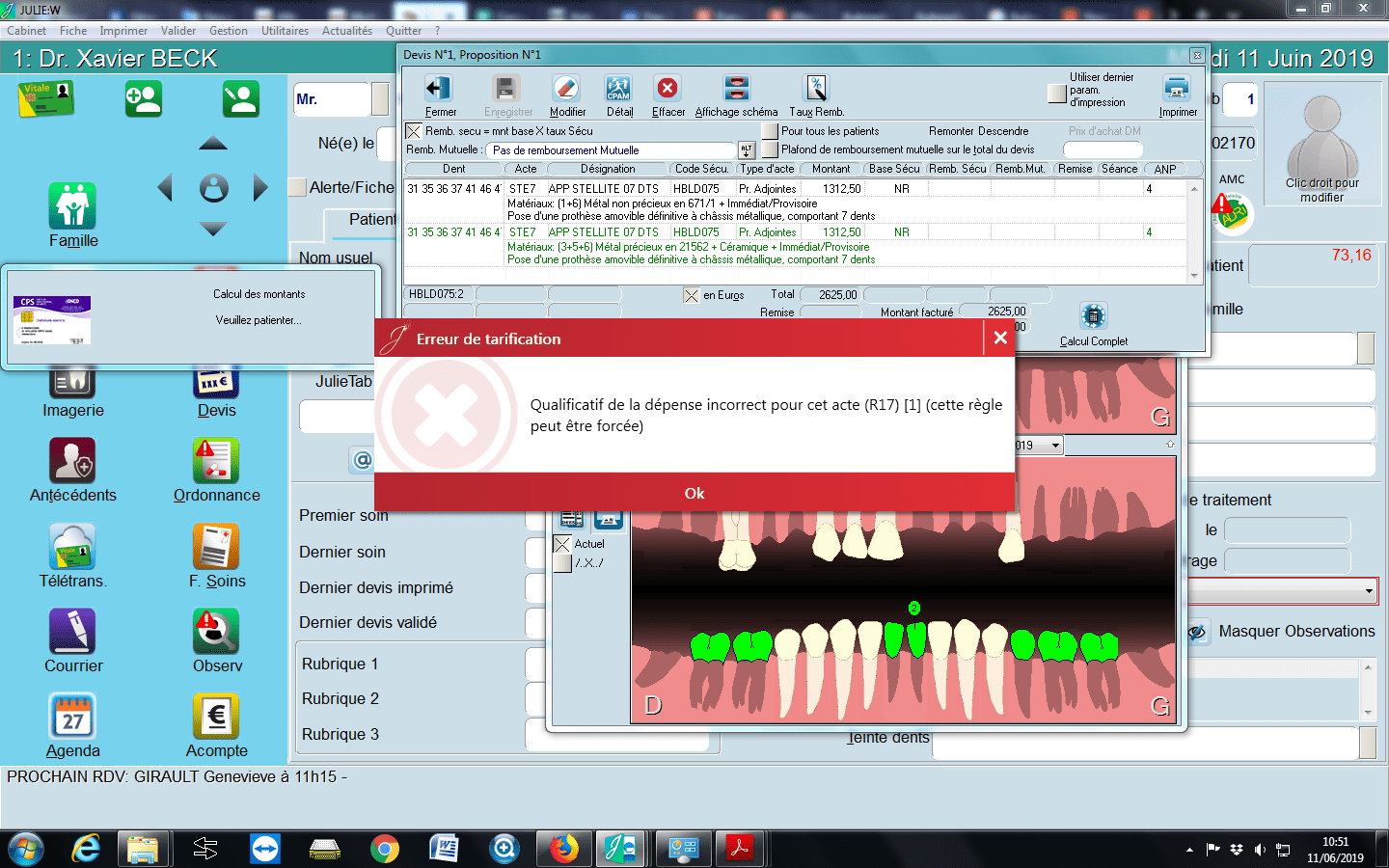Click the Fermer icon in the Devis toolbar
Image resolution: width=1389 pixels, height=868 pixels.
click(439, 90)
